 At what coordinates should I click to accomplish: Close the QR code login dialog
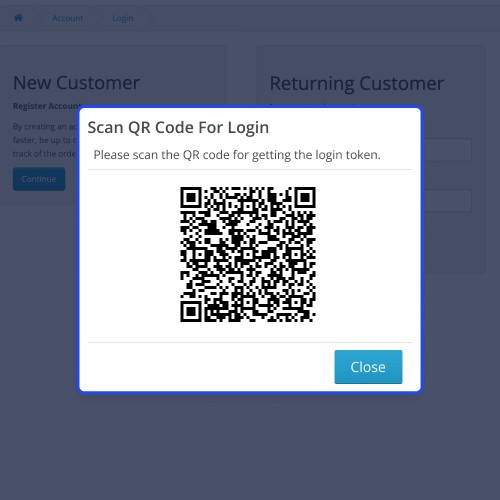[368, 367]
